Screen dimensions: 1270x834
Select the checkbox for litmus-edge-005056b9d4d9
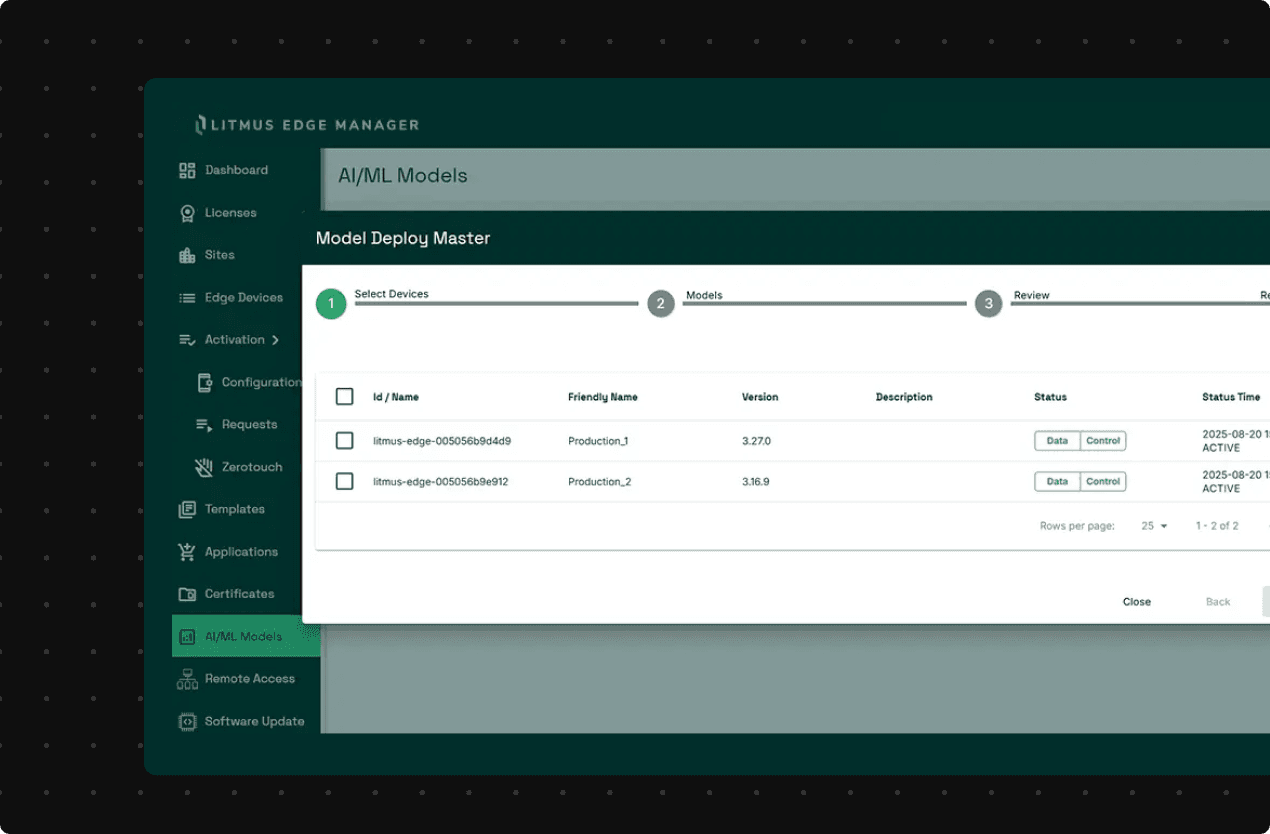tap(344, 440)
